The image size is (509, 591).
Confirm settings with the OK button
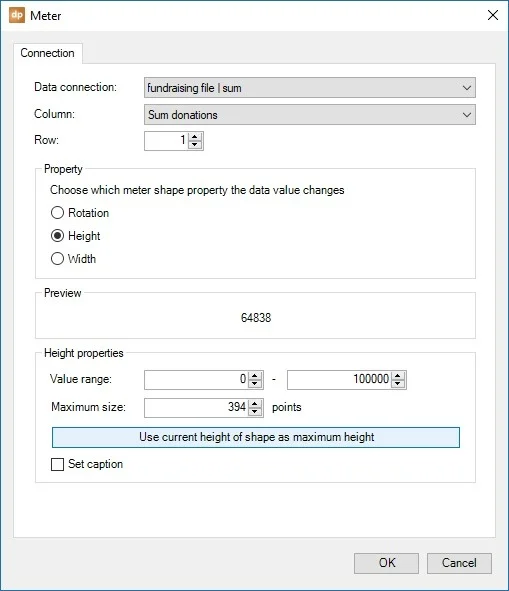pos(386,563)
